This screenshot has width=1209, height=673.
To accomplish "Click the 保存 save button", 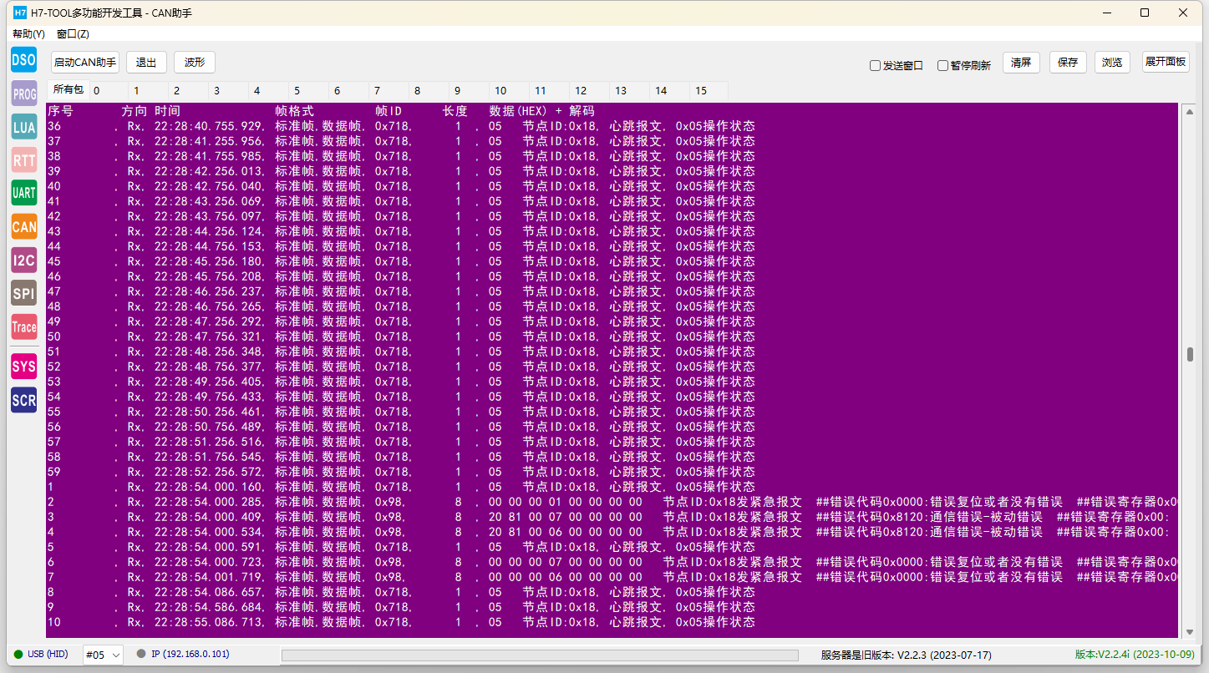I will pos(1068,62).
